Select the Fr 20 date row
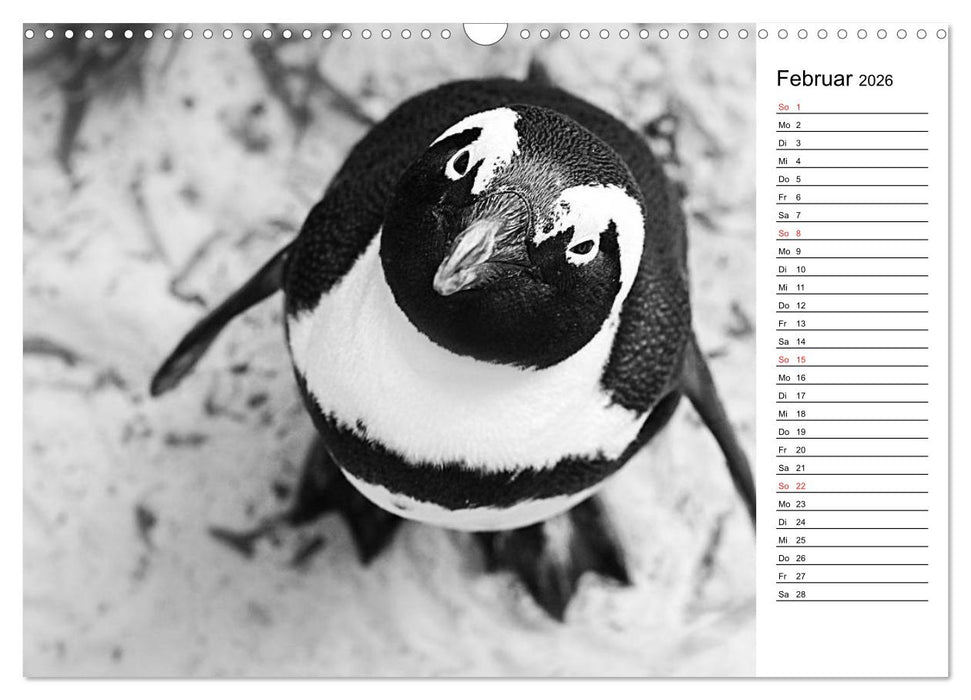The image size is (971, 700). point(851,450)
